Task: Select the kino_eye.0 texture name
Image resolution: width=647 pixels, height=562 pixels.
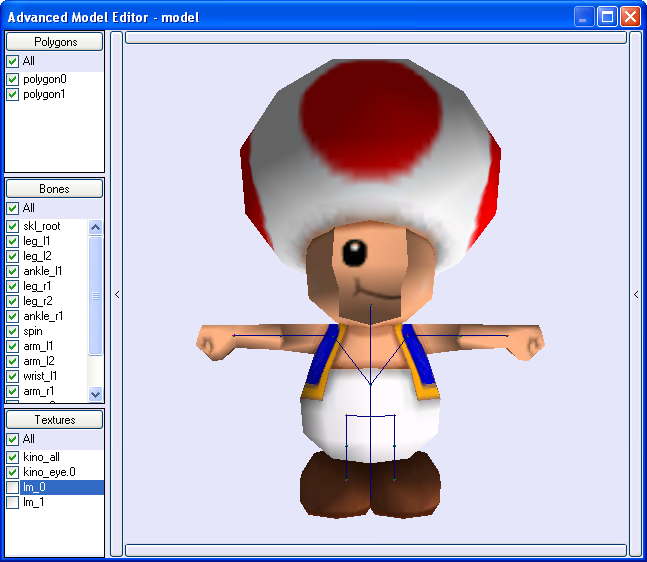Action: pos(49,472)
